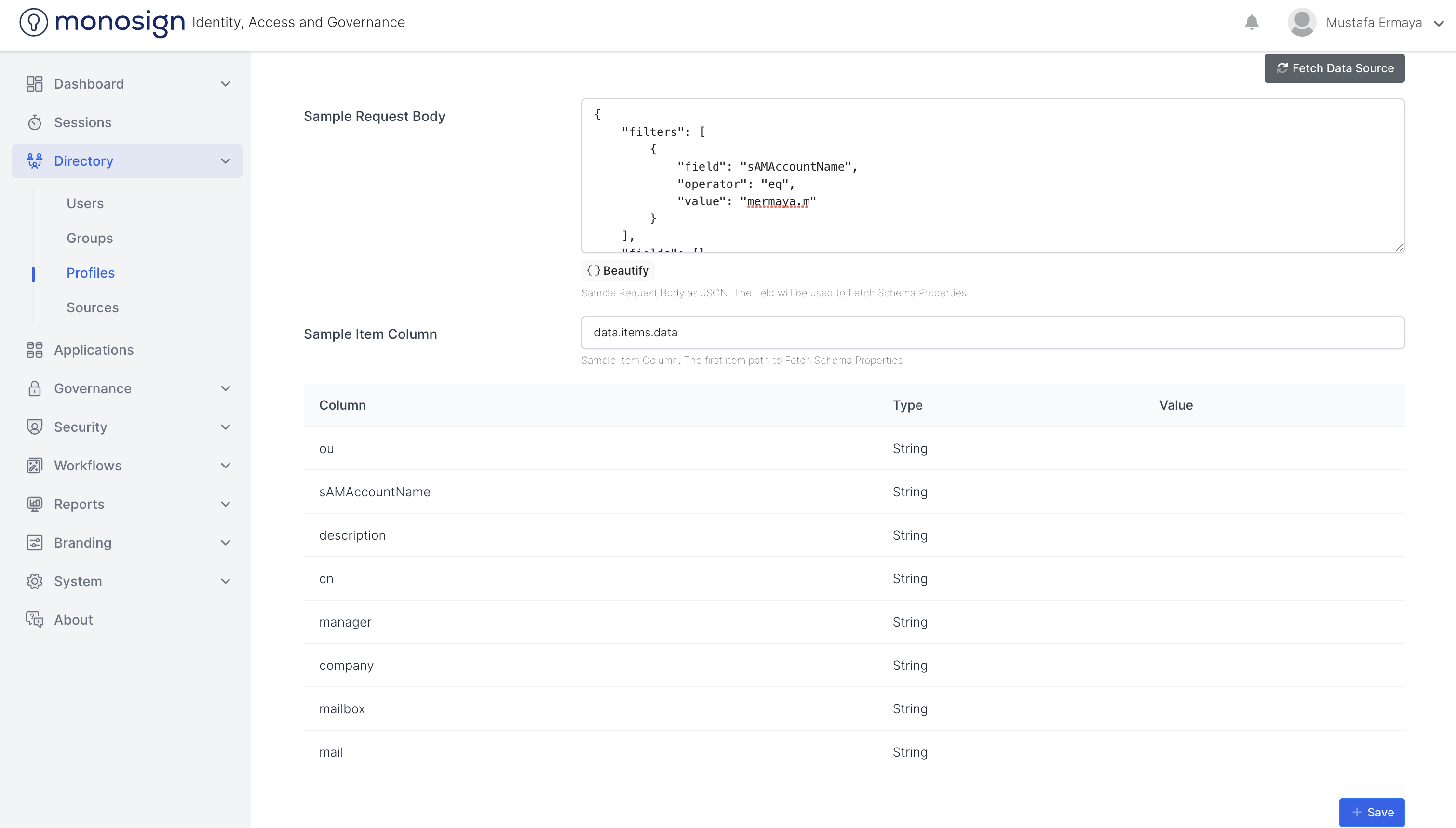Click the Applications grid icon

35,350
